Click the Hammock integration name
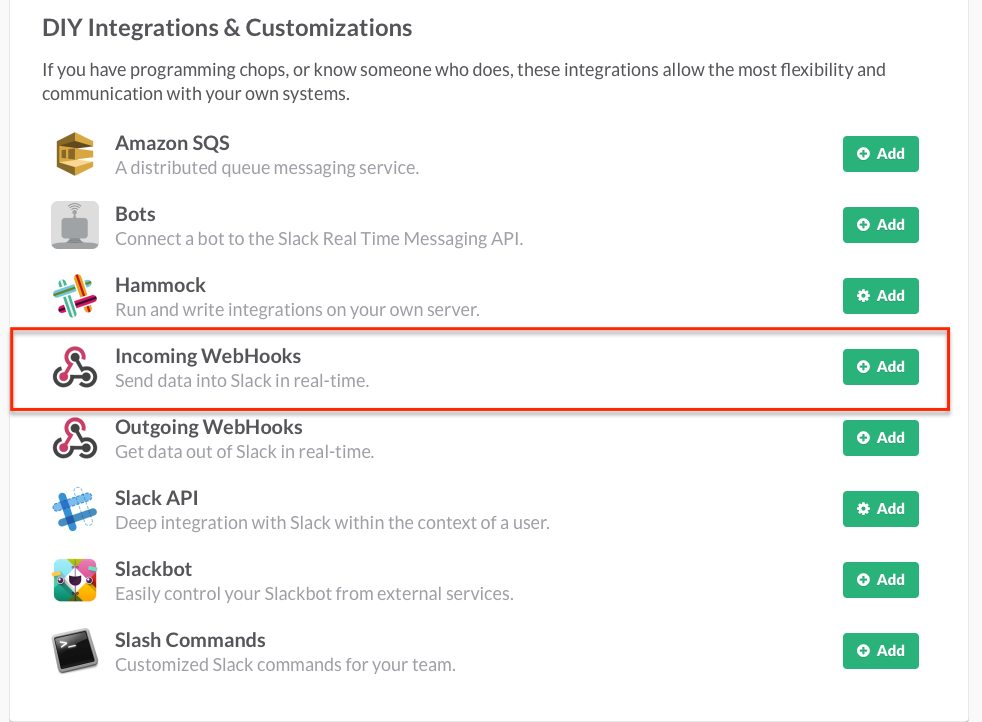The image size is (982, 722). (x=160, y=284)
